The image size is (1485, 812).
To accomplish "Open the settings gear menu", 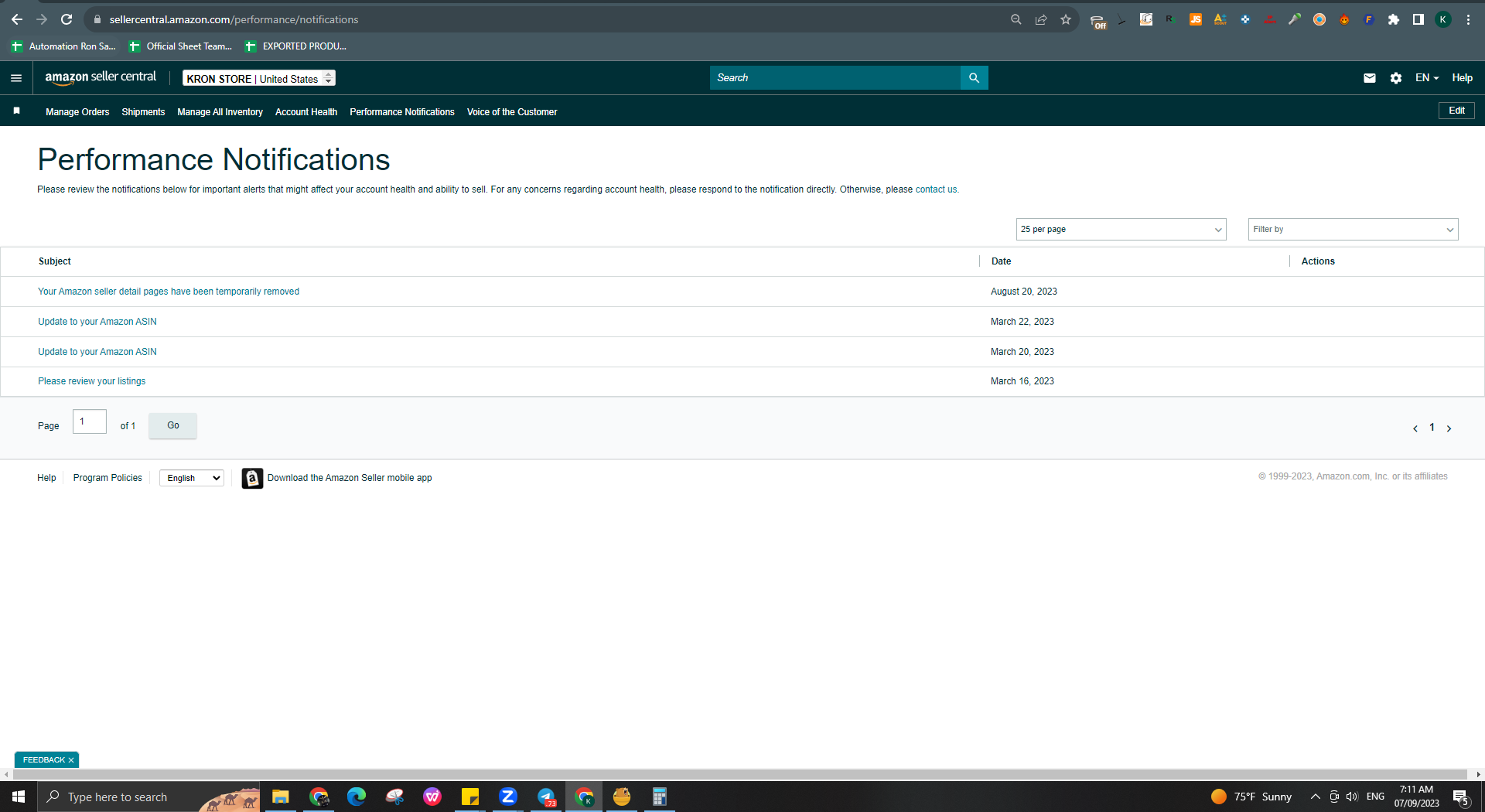I will (1396, 78).
